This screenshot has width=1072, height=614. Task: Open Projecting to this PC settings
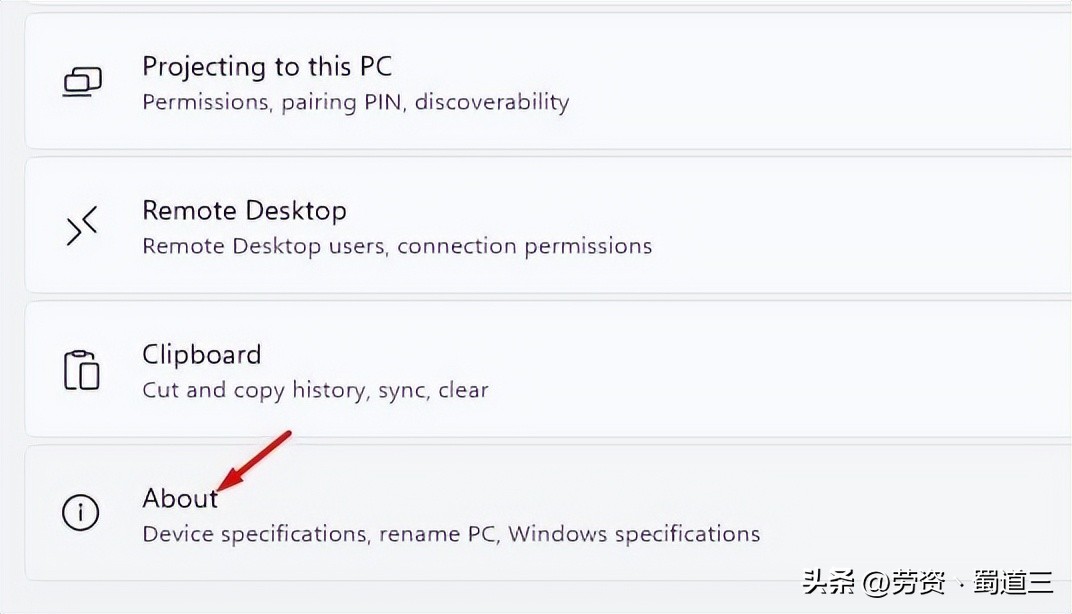268,66
